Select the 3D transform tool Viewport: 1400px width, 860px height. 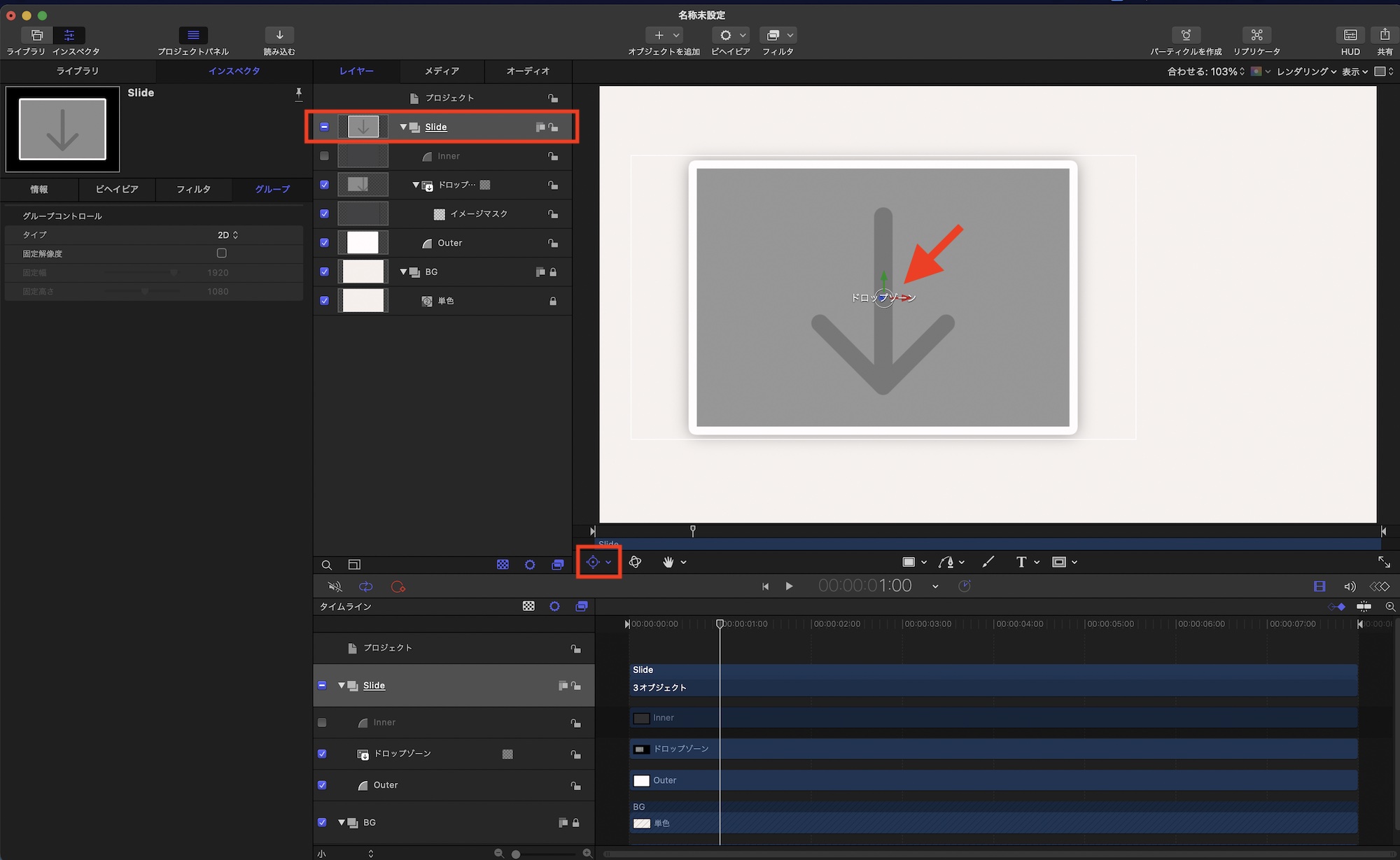[x=635, y=562]
